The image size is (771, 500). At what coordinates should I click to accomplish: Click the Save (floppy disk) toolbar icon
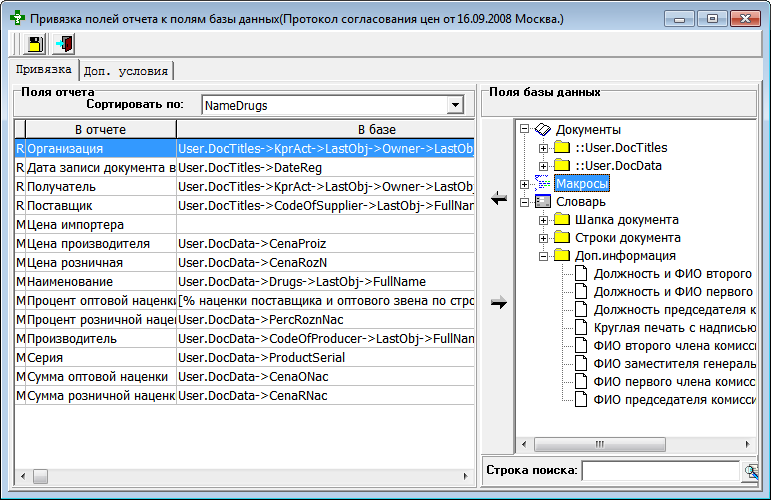pos(34,44)
